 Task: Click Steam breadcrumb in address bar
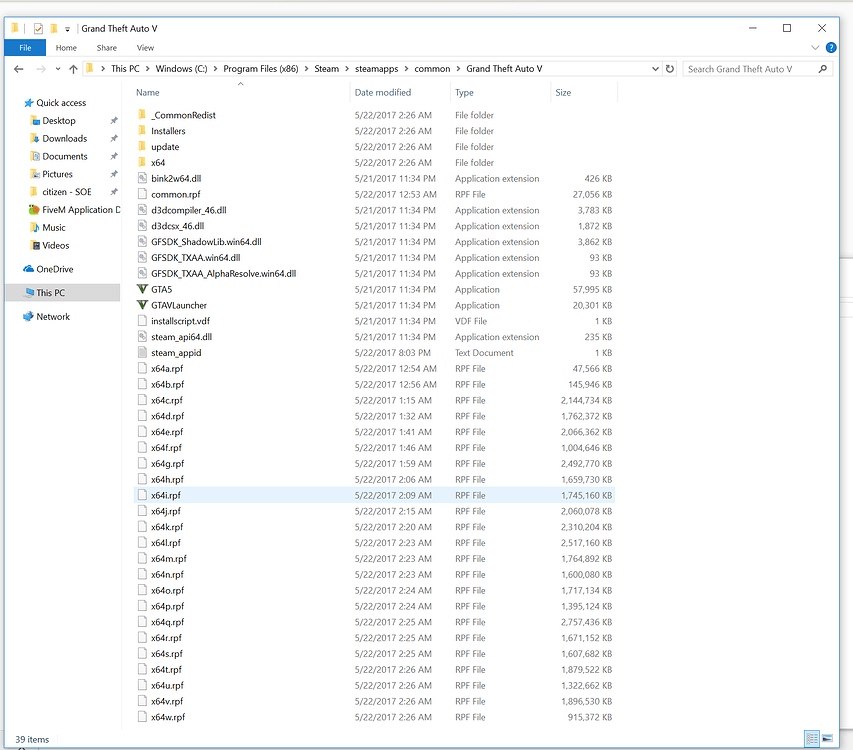pos(326,69)
